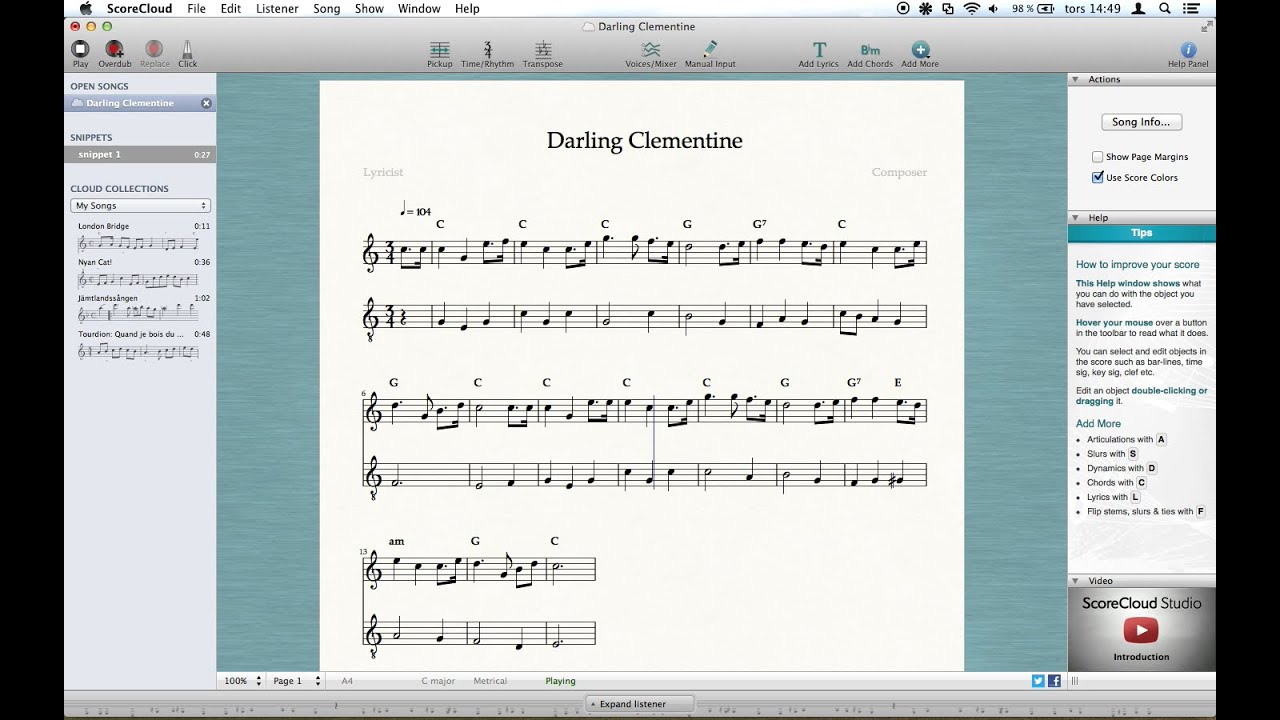1280x720 pixels.
Task: Open the ScoreCloud application menu
Action: click(x=139, y=9)
